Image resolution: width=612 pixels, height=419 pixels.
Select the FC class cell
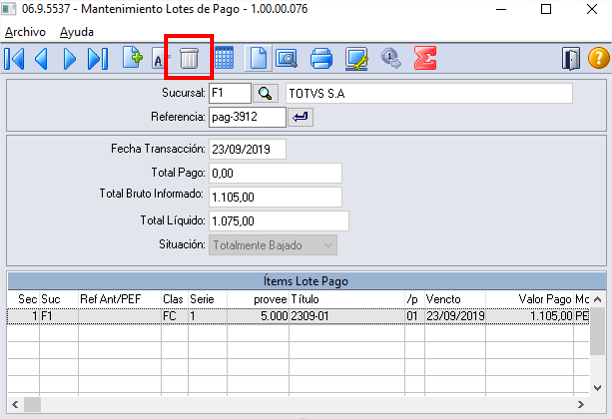[175, 316]
